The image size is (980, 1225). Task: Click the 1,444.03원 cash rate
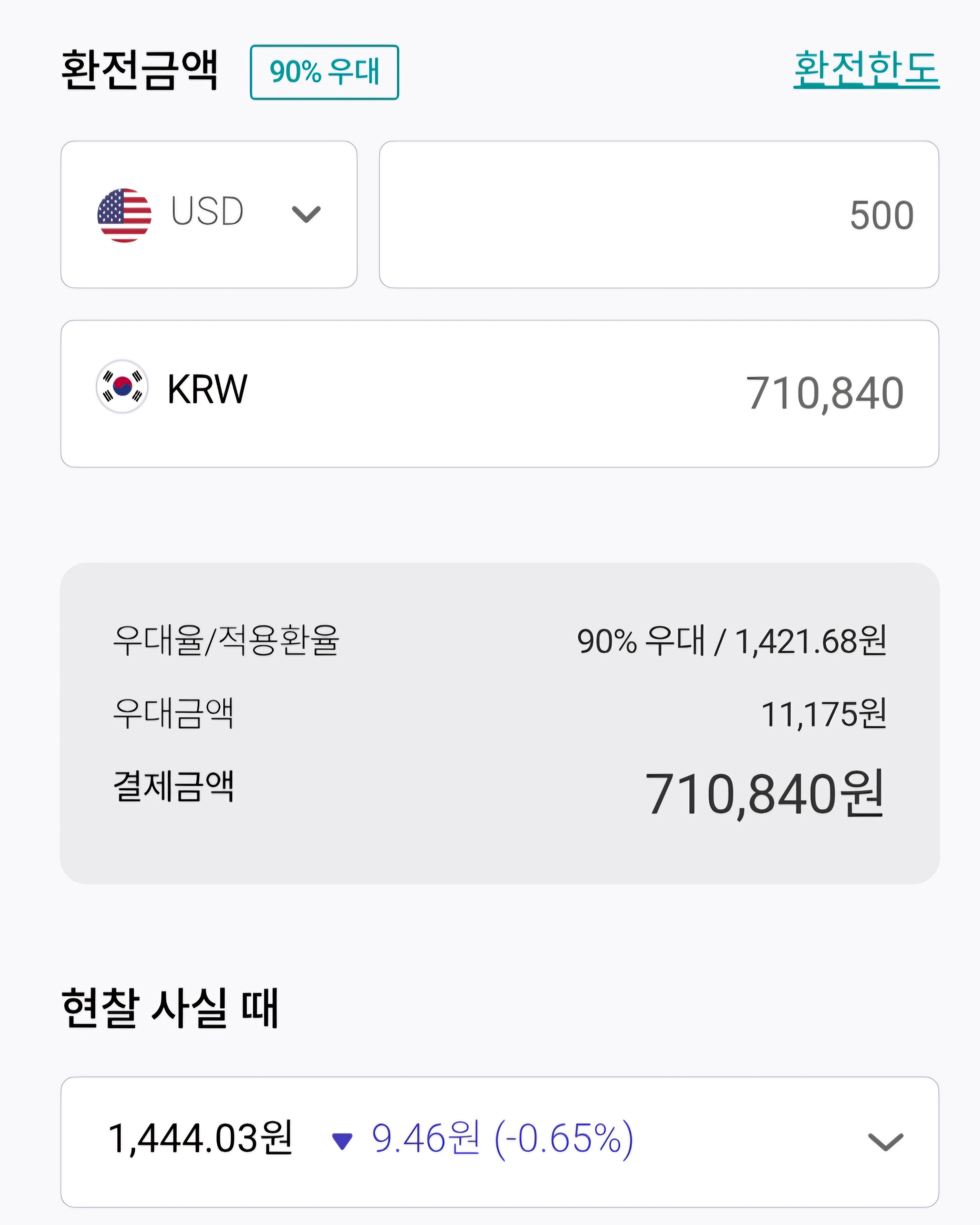point(200,1139)
